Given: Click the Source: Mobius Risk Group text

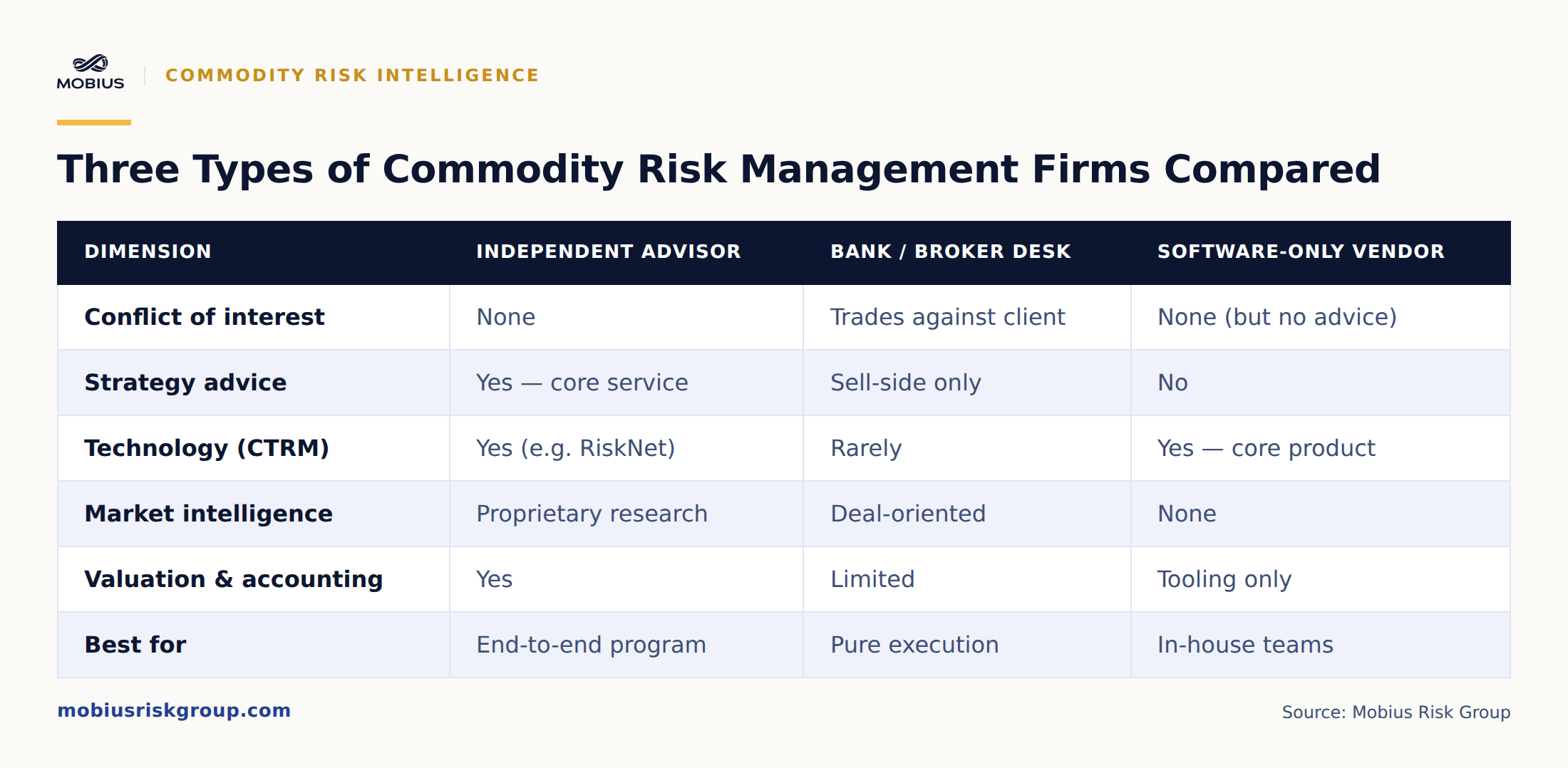Looking at the screenshot, I should (x=1396, y=712).
